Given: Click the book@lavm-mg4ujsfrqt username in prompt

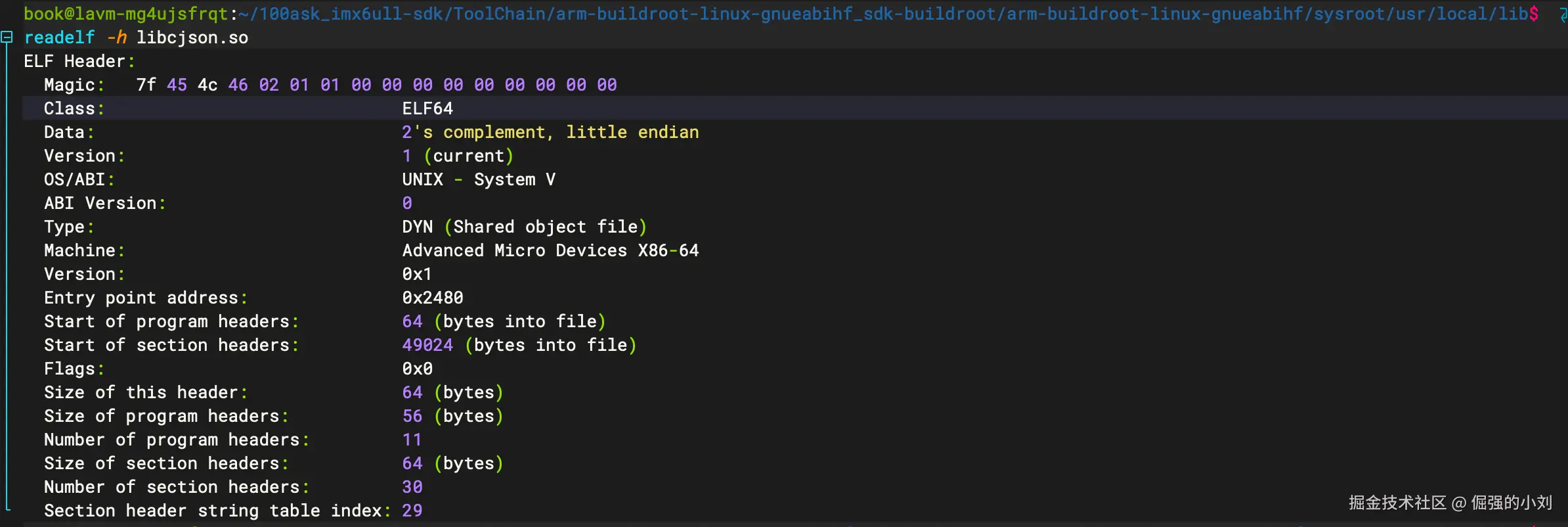Looking at the screenshot, I should tap(125, 14).
